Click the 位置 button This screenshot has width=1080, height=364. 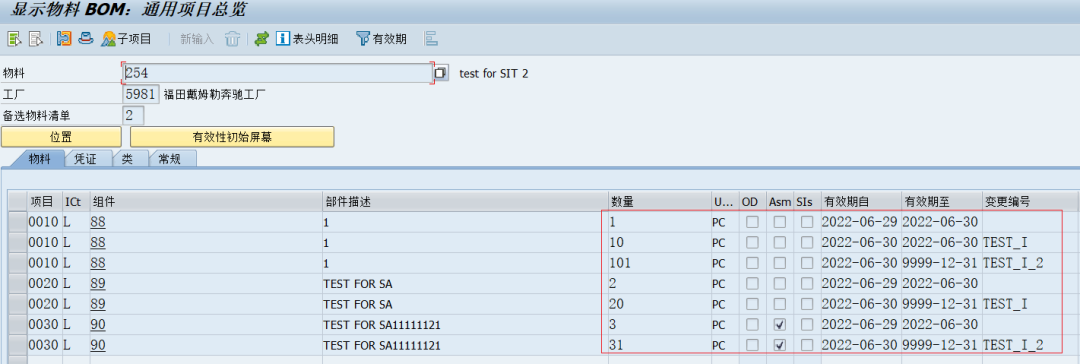click(61, 136)
